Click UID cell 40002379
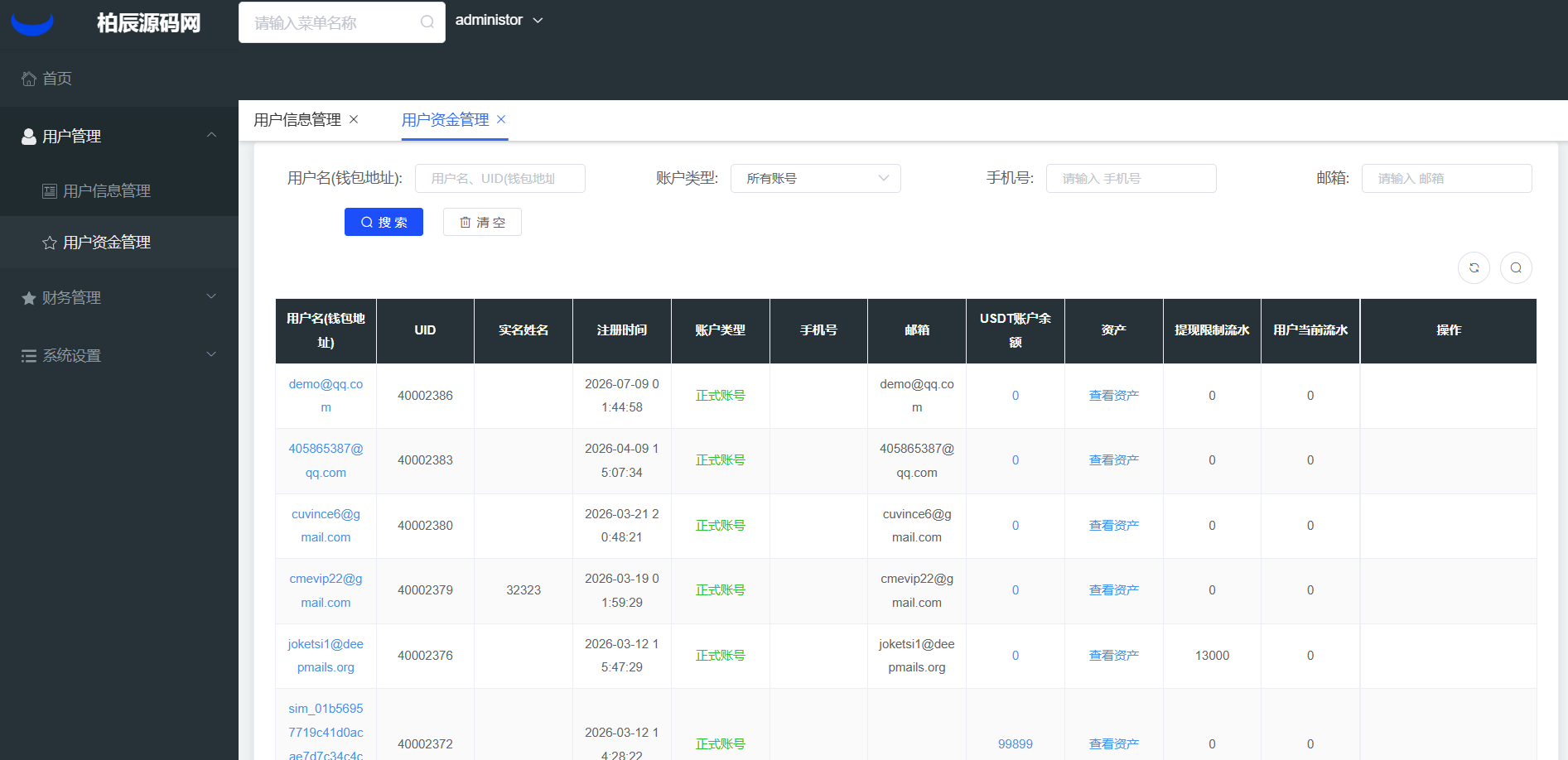The width and height of the screenshot is (1568, 760). coord(425,590)
